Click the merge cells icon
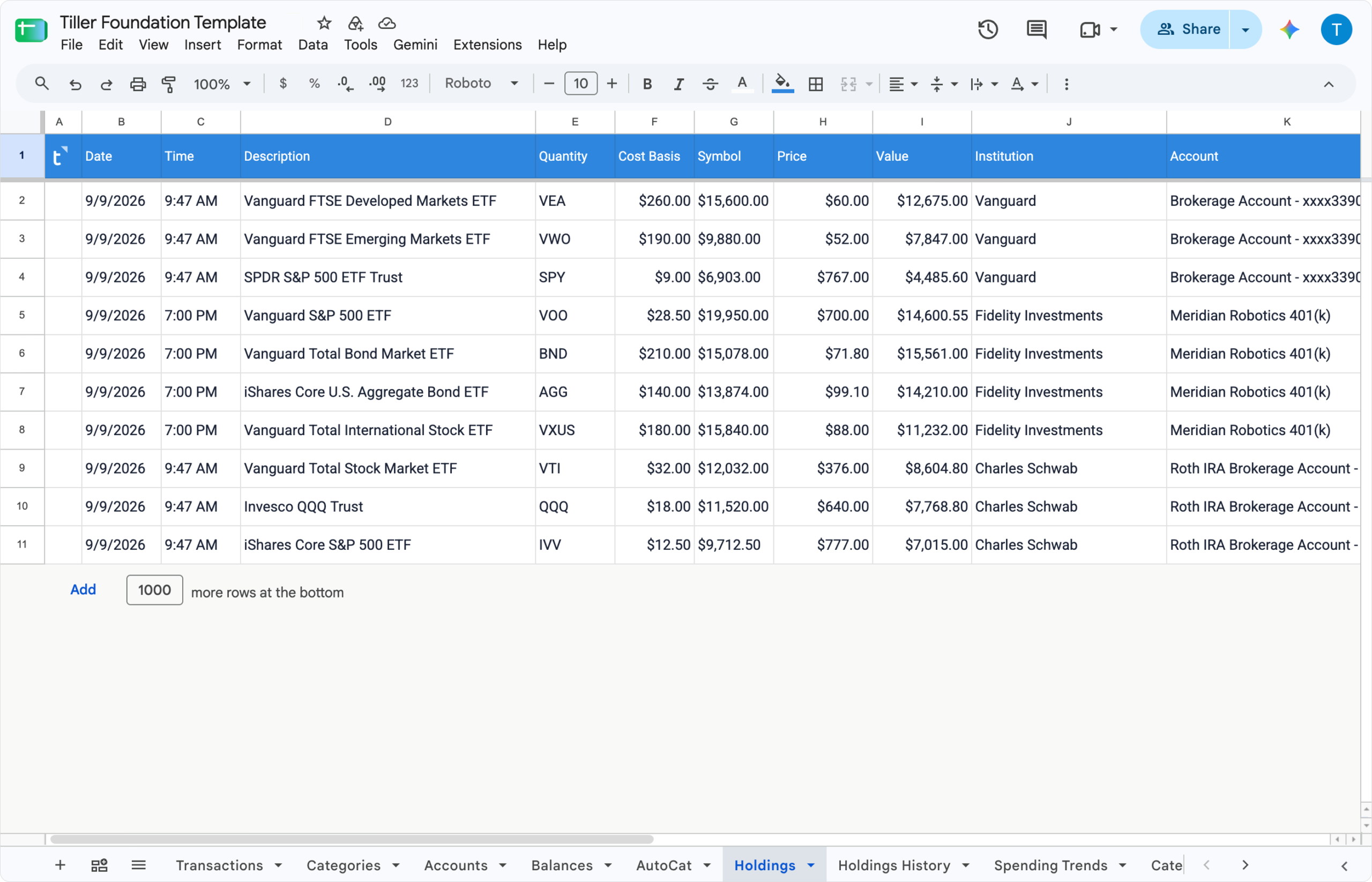Viewport: 1372px width, 882px height. [x=848, y=84]
